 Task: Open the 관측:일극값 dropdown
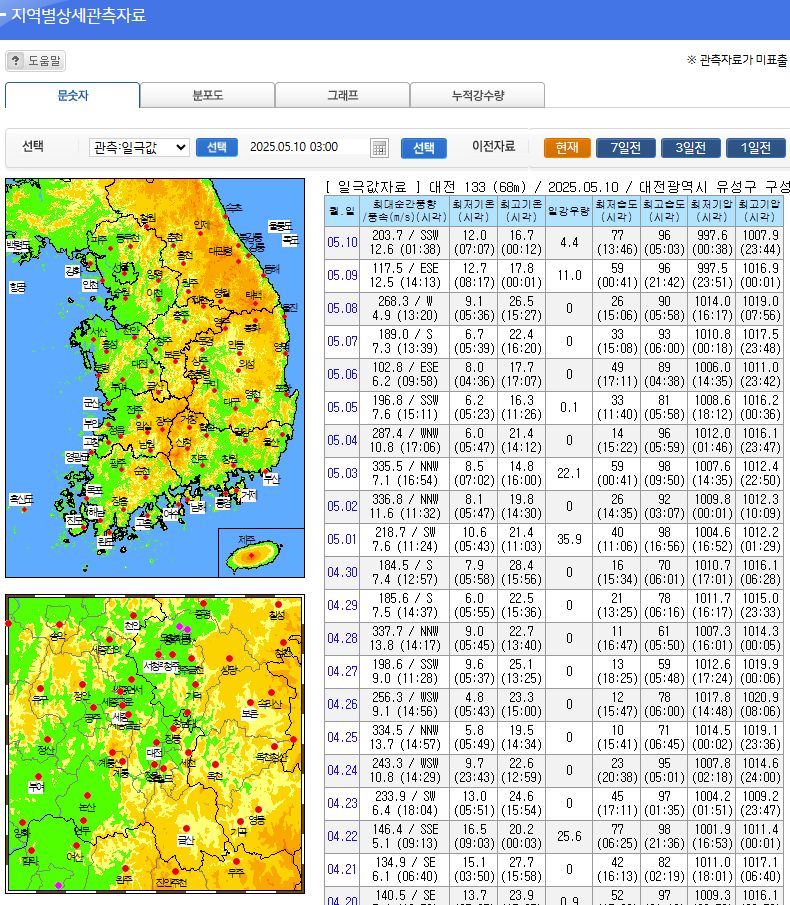pyautogui.click(x=139, y=147)
